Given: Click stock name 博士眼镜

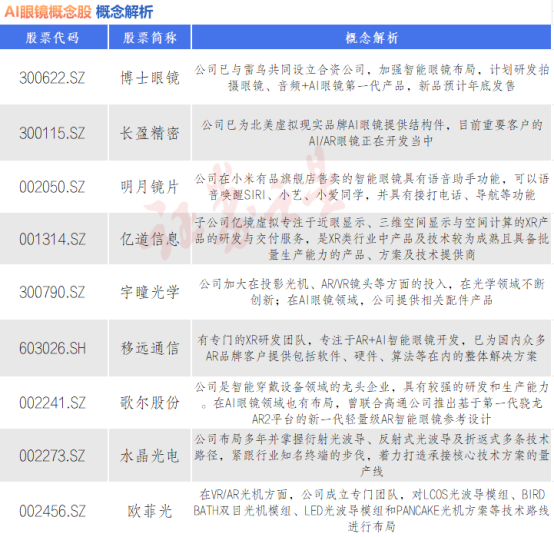Looking at the screenshot, I should [x=150, y=78].
